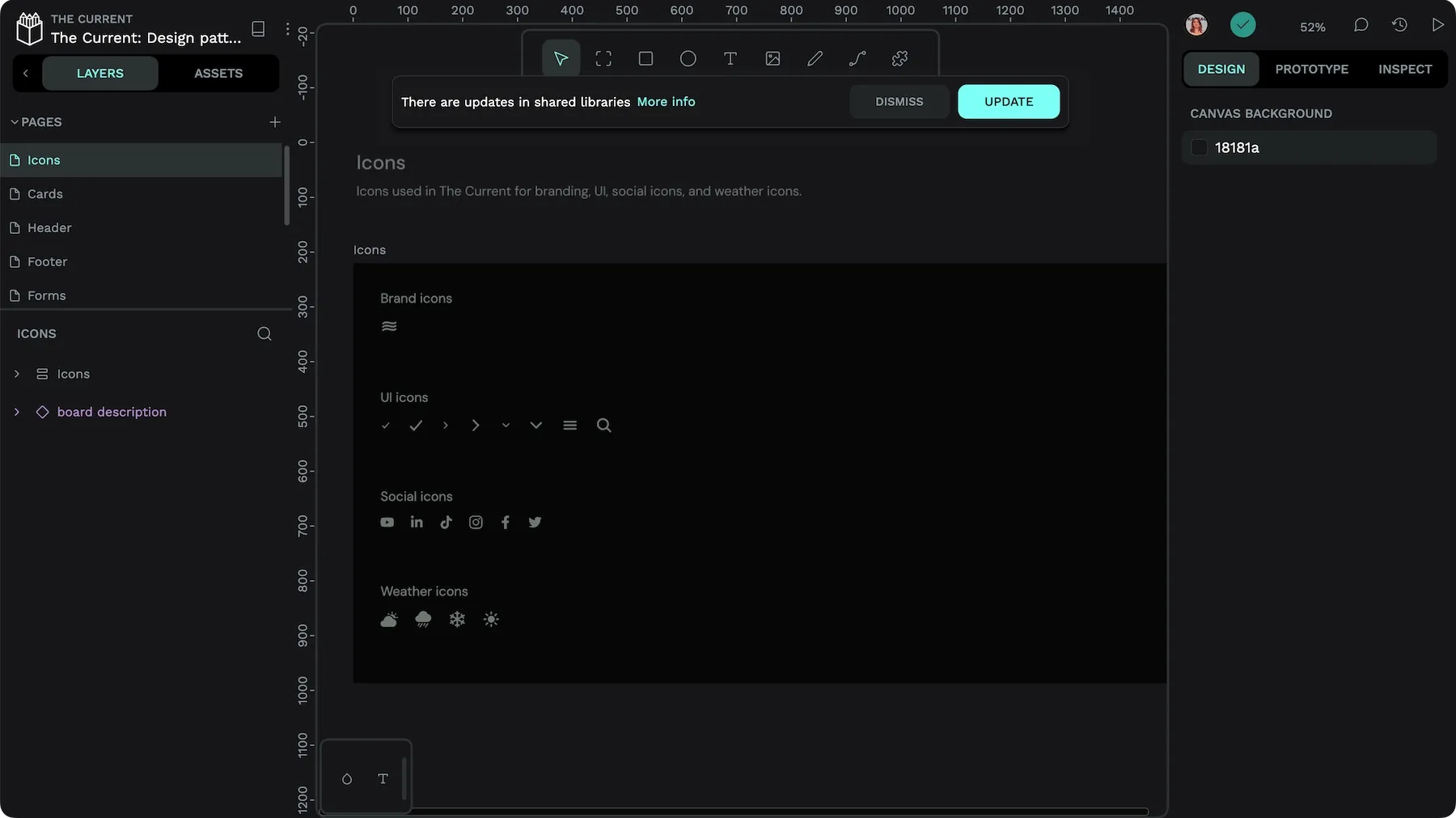Open the 52% zoom dropdown
Screen dimensions: 1456x818
tap(1312, 27)
